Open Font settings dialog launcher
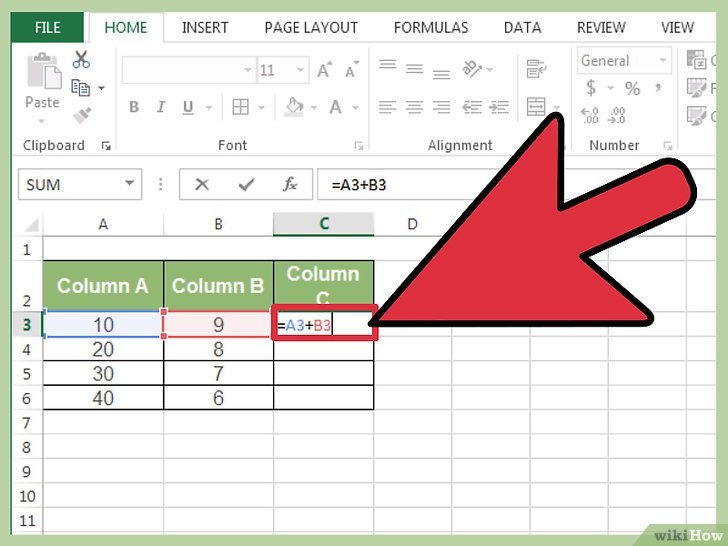 pos(358,146)
